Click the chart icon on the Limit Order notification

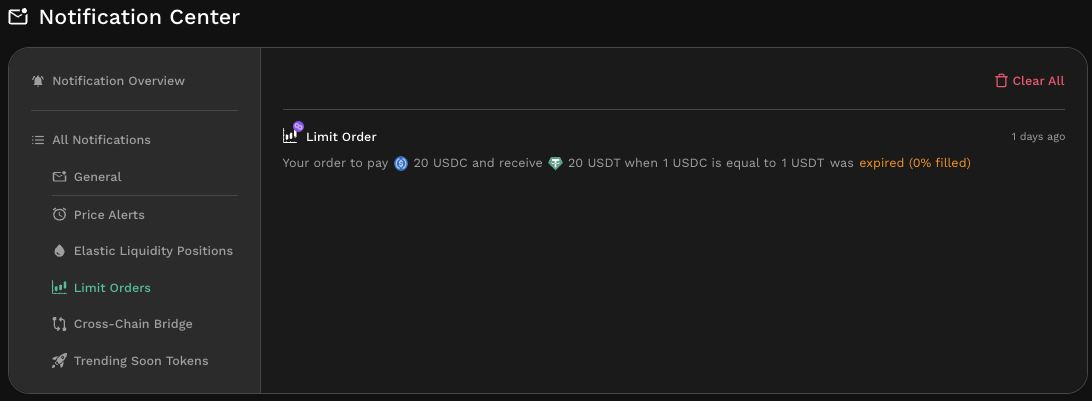(291, 134)
